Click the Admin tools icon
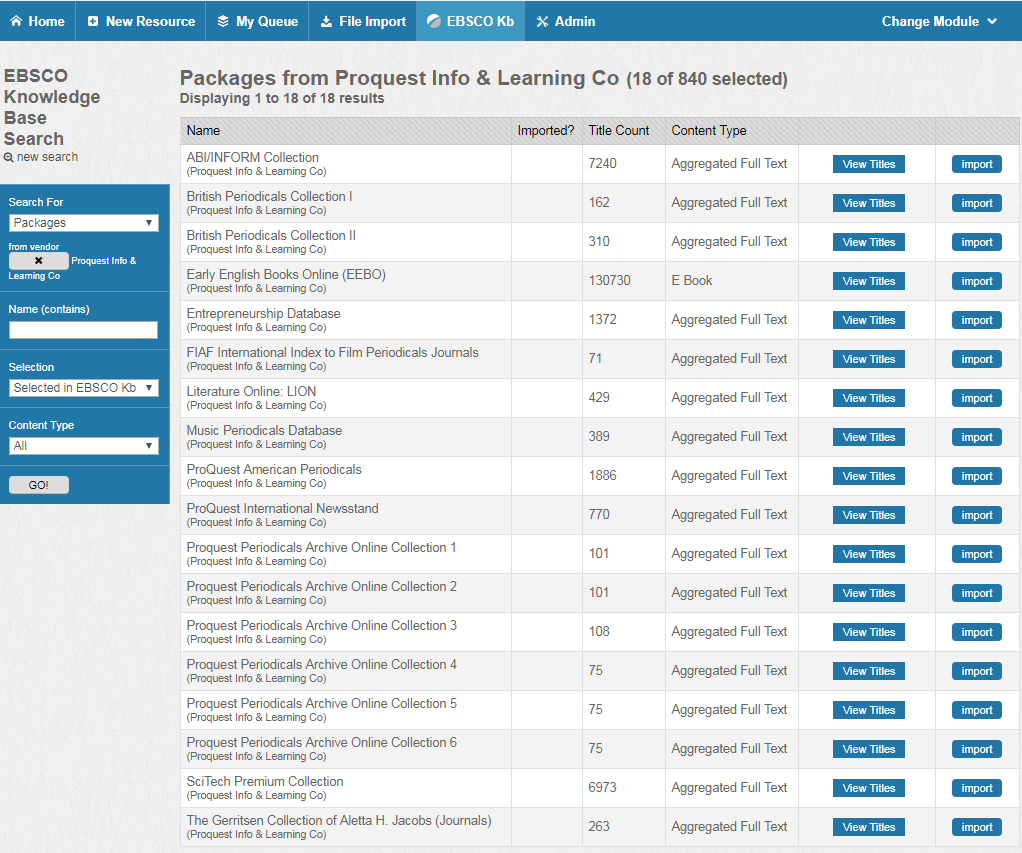Screen dimensions: 1022x853 coord(542,22)
